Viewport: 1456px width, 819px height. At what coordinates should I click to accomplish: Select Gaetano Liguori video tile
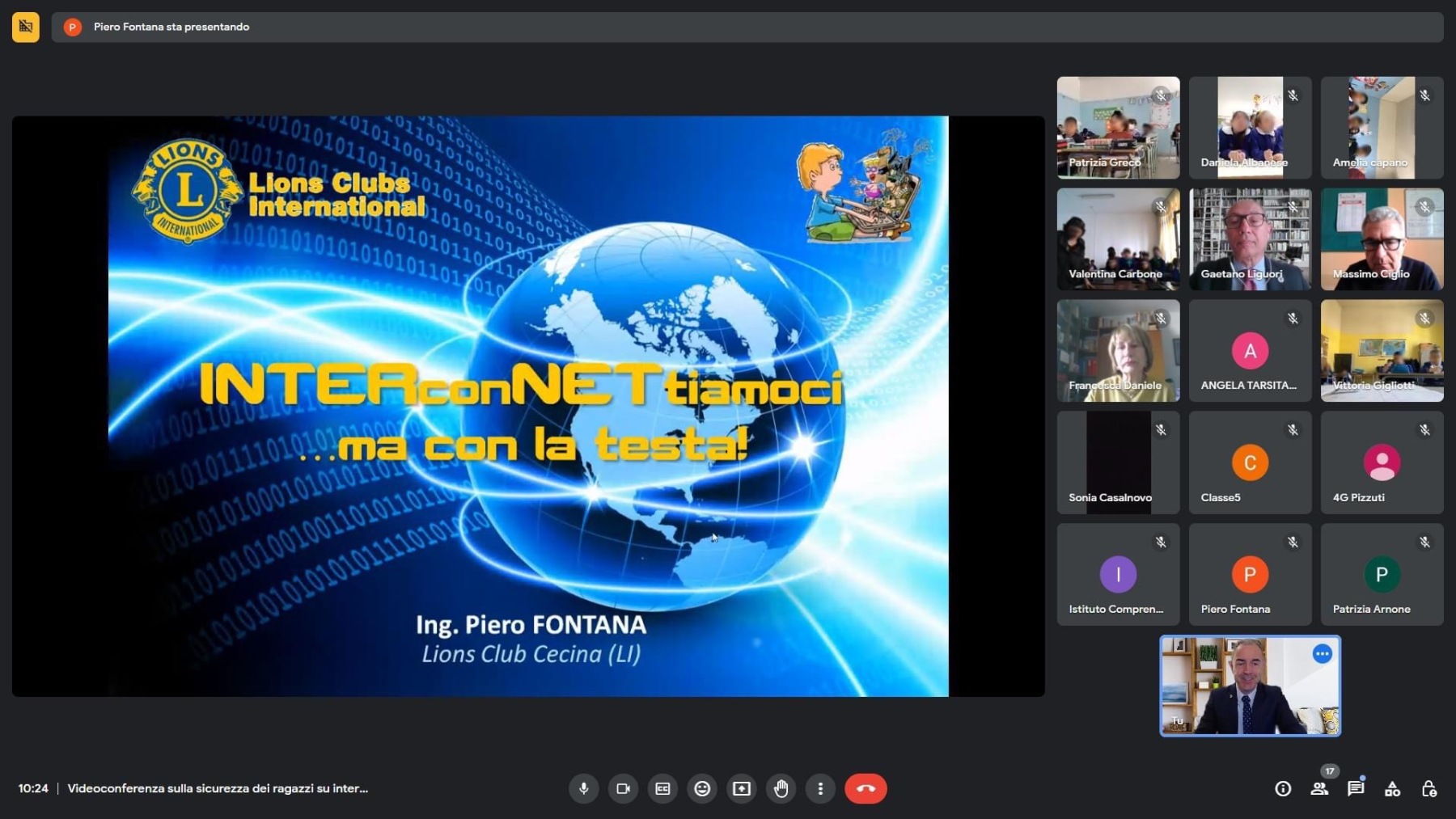(x=1250, y=239)
